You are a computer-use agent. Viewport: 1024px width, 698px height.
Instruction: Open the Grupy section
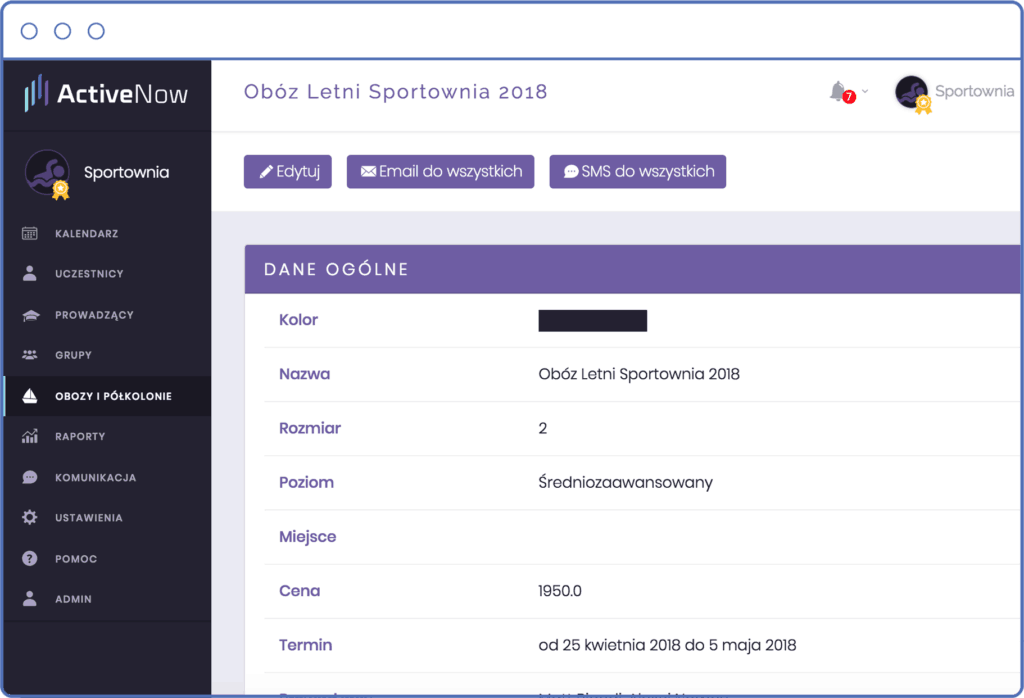pyautogui.click(x=73, y=355)
